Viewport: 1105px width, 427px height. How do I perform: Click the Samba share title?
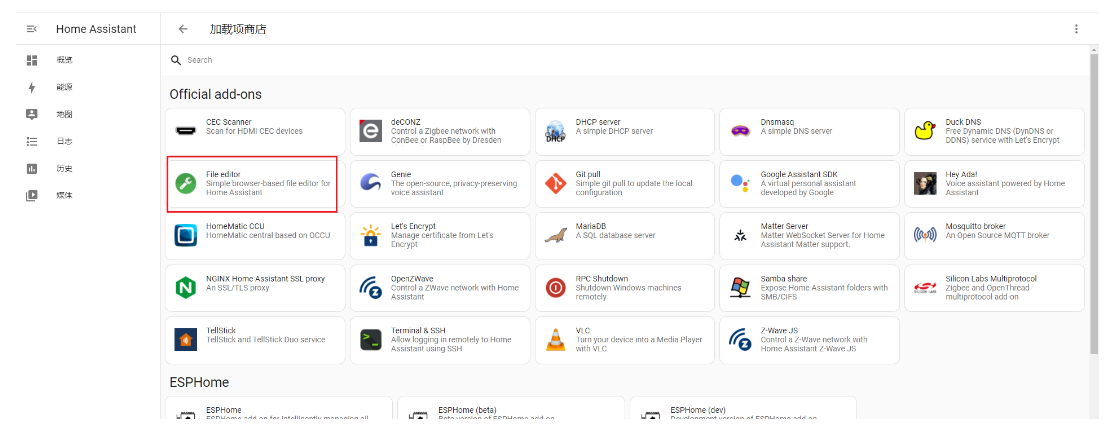point(784,278)
